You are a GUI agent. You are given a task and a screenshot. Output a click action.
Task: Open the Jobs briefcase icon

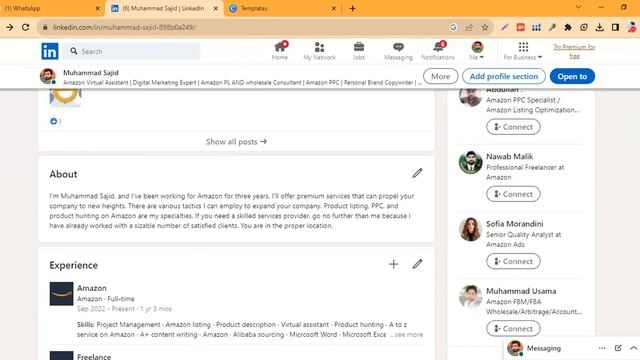(x=359, y=51)
